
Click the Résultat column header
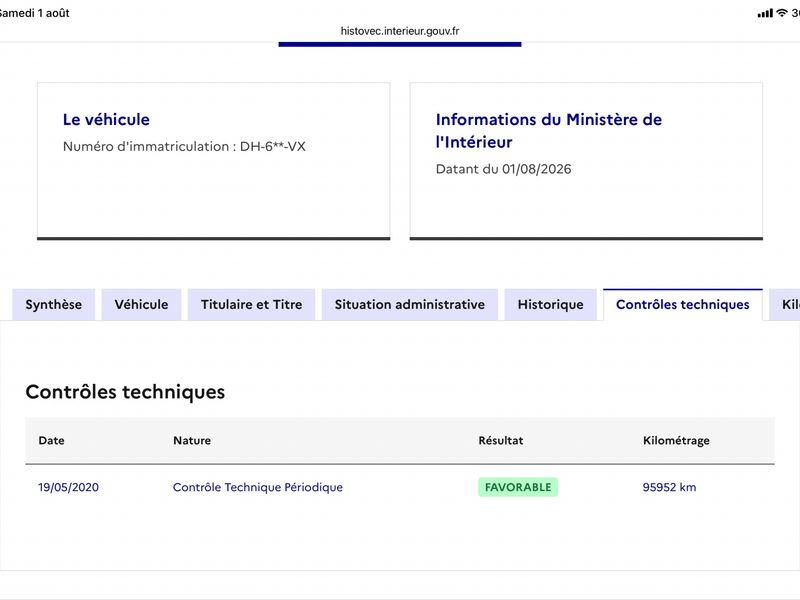(501, 440)
